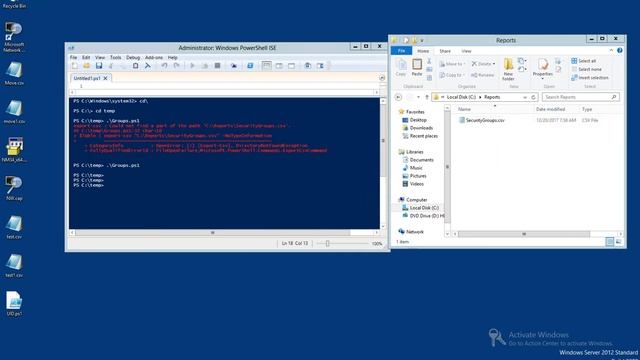Open the Edit menu in PowerShell ISE
Viewport: 640px width, 360px height.
86,58
